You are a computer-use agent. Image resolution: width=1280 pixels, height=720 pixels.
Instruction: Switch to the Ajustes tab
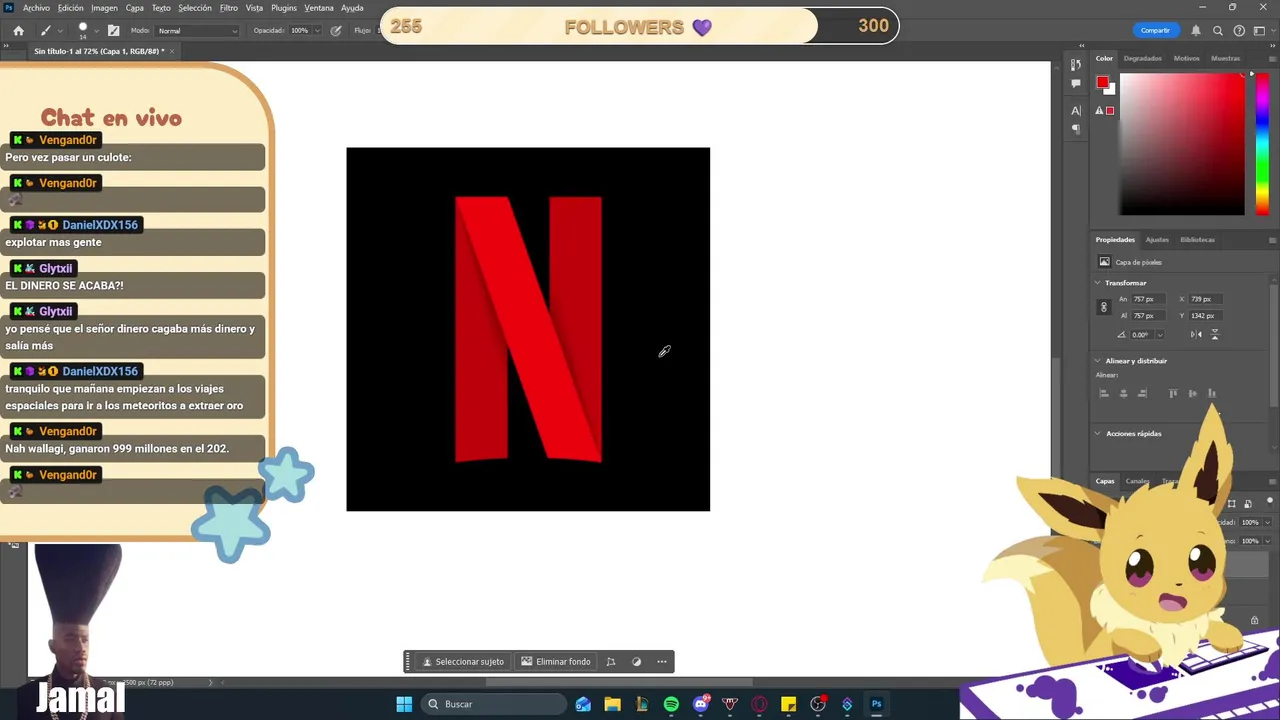(x=1157, y=240)
